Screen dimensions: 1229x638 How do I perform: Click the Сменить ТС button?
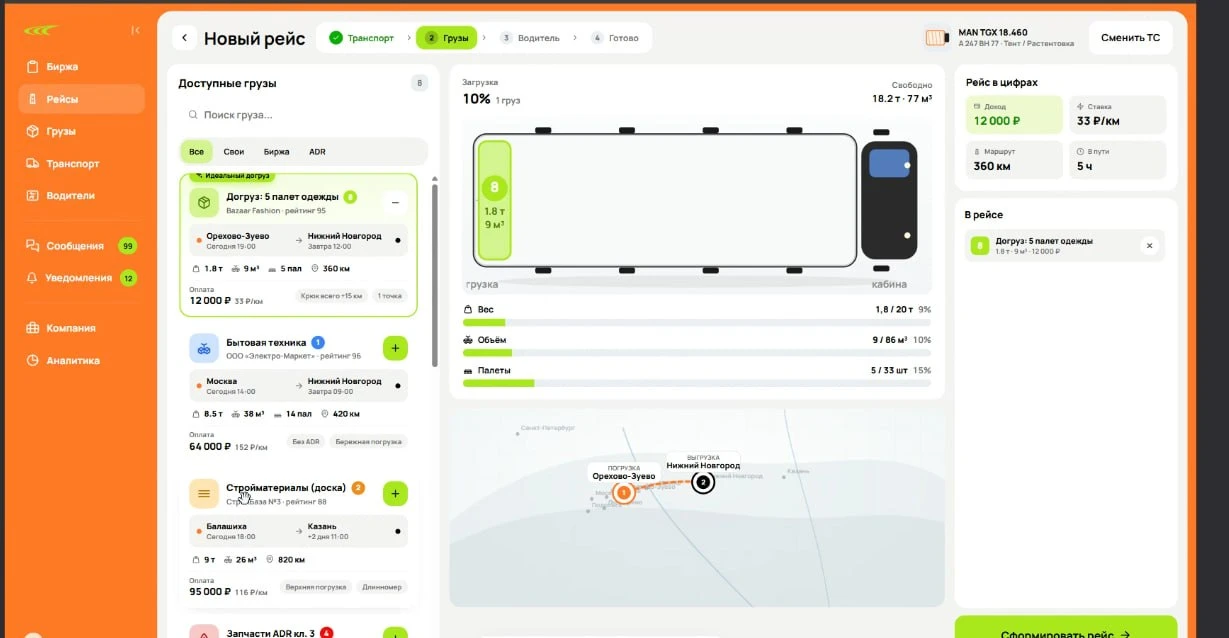click(1130, 38)
